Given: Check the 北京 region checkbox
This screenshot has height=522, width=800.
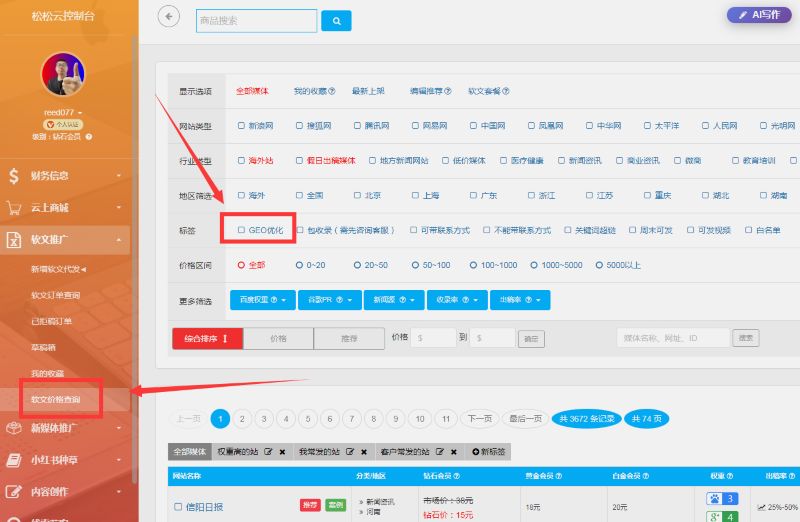Looking at the screenshot, I should (357, 195).
